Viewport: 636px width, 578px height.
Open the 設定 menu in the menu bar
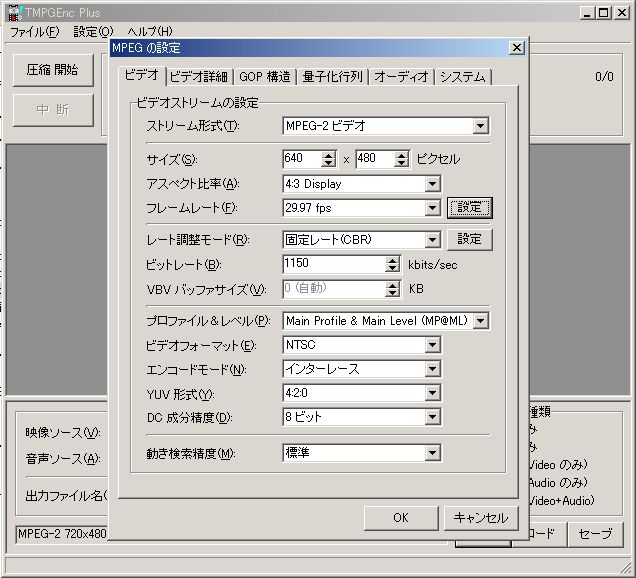[x=93, y=31]
